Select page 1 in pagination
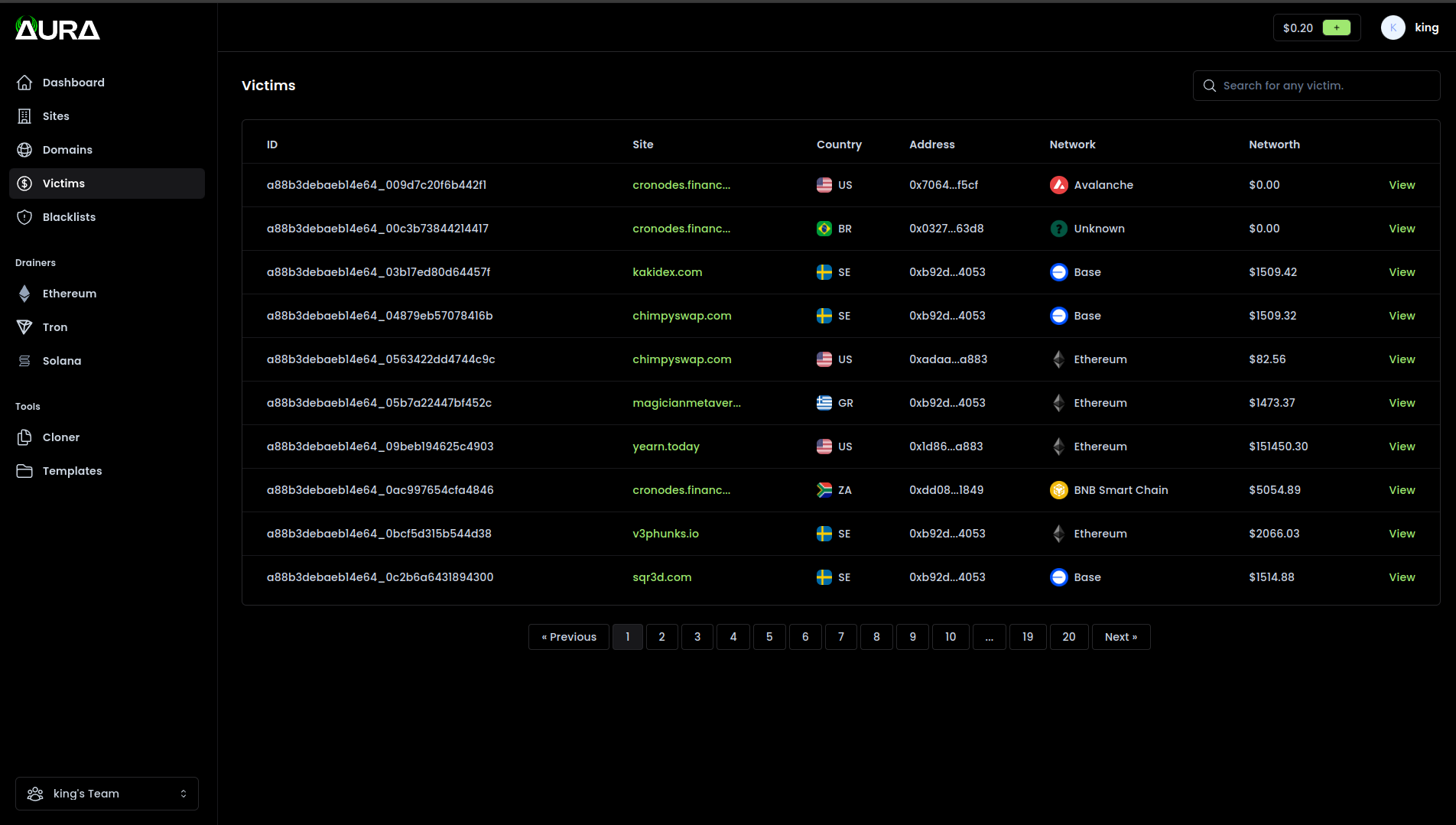This screenshot has height=825, width=1456. pyautogui.click(x=628, y=637)
